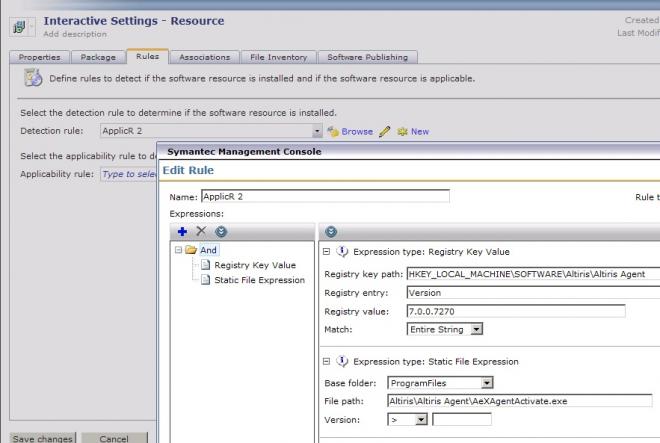The image size is (660, 443).
Task: Switch to the Properties tab
Action: [40, 57]
